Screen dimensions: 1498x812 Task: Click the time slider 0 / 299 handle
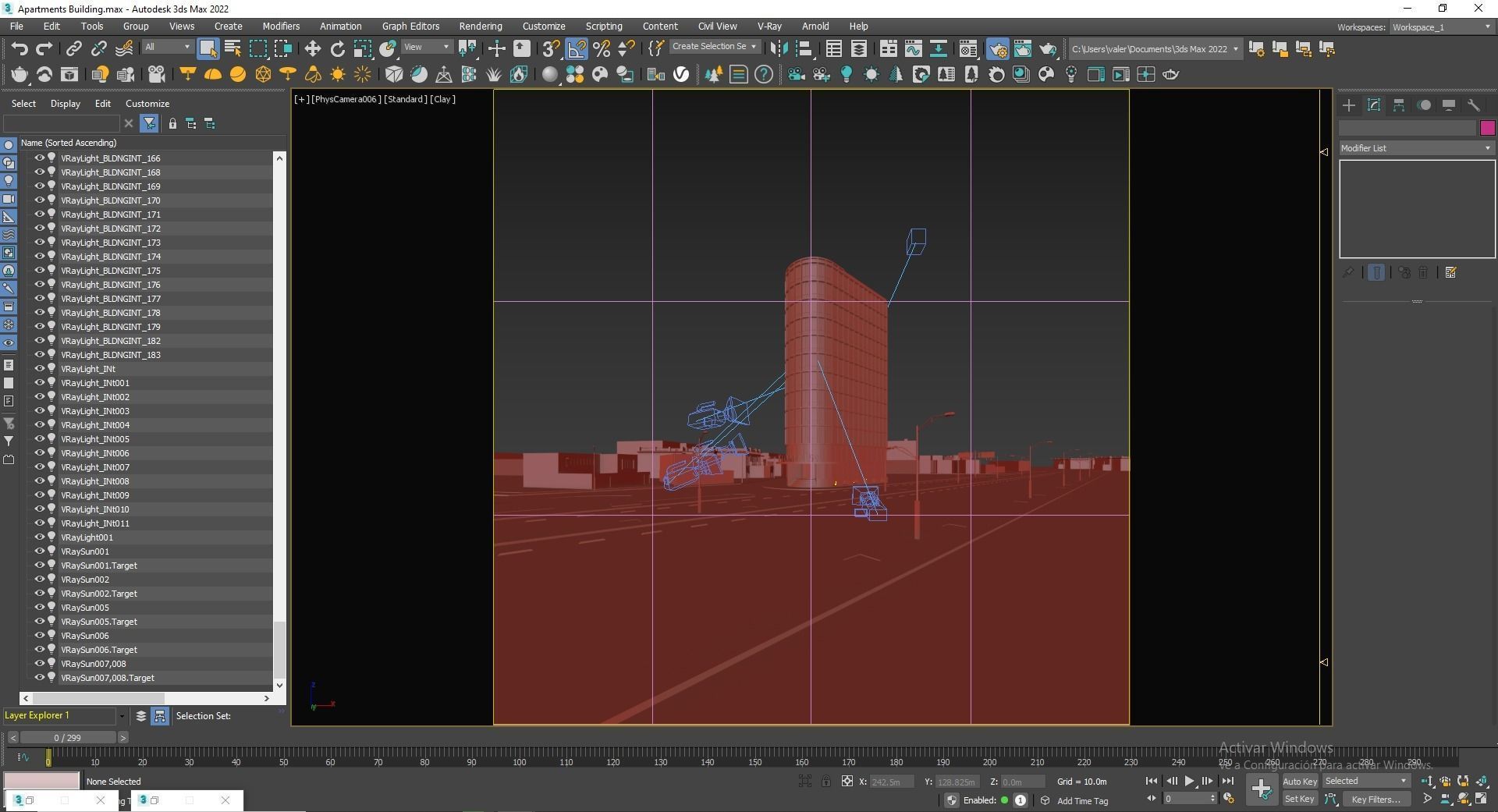pos(68,737)
